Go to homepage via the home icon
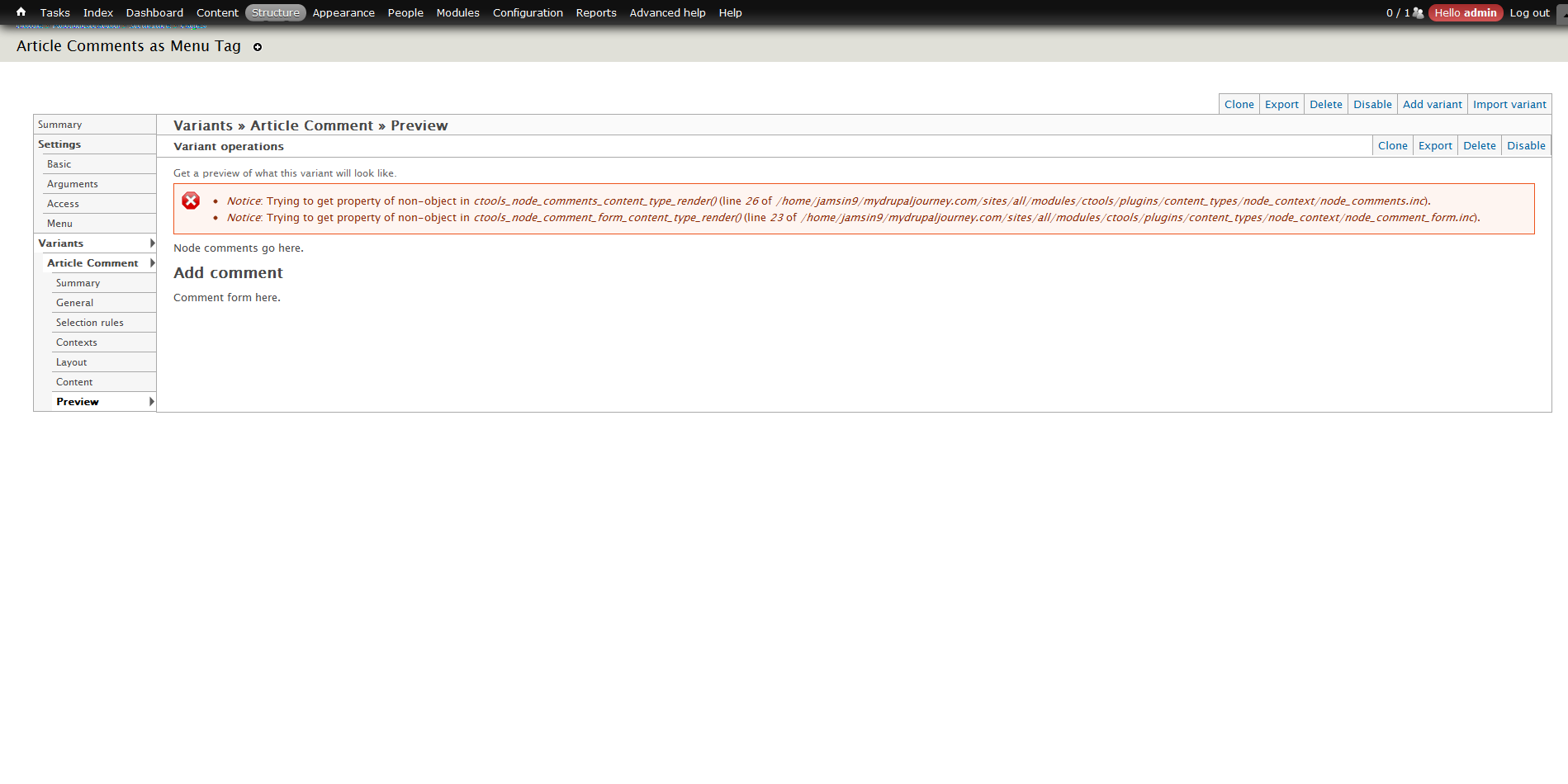1568x784 pixels. coord(20,12)
